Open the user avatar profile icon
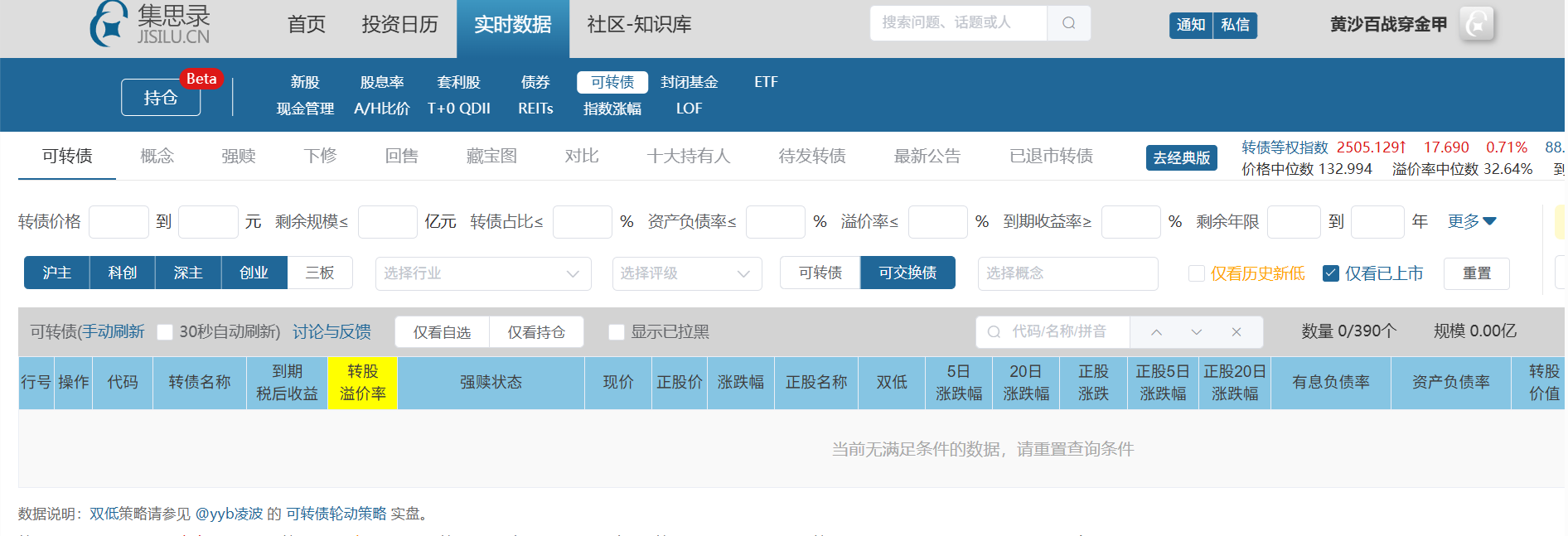Image resolution: width=1568 pixels, height=536 pixels. [x=1476, y=24]
